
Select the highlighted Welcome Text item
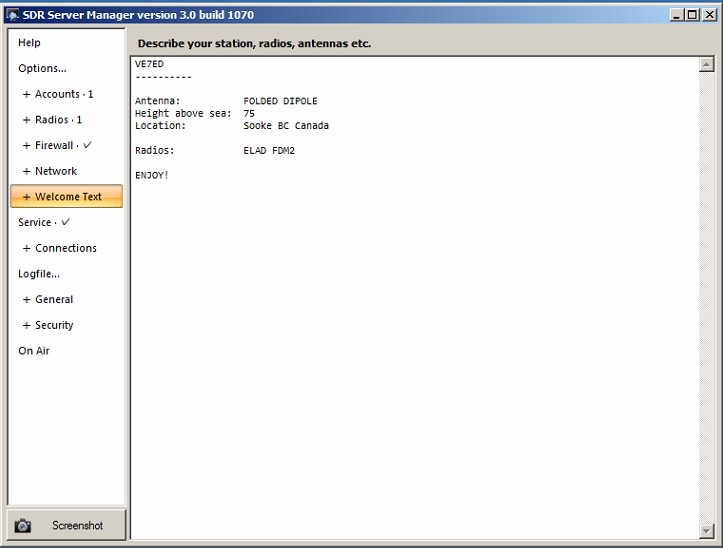(66, 197)
